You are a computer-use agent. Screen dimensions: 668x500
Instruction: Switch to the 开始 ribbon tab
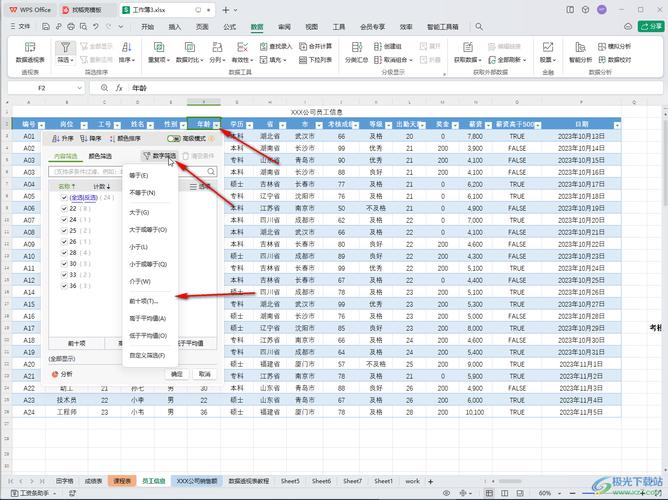coord(147,26)
